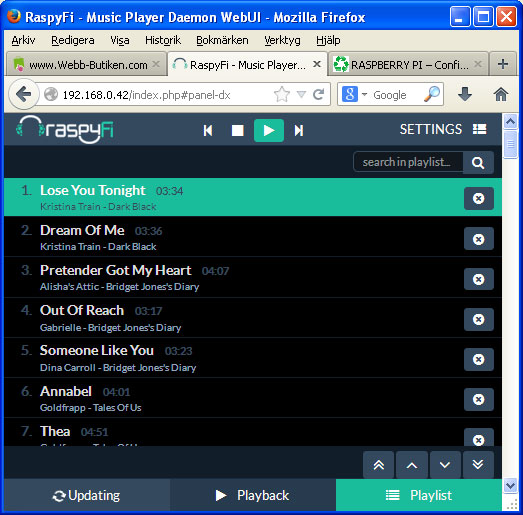Open the URL history dropdown arrow
Screen dimensions: 523x515
[301, 94]
